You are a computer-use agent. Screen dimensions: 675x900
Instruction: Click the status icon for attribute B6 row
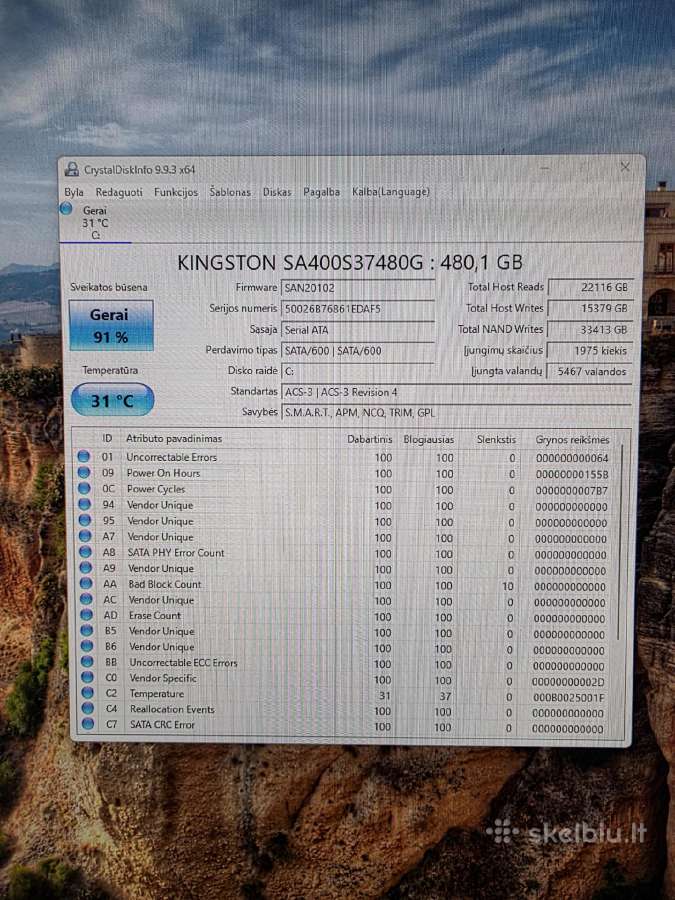click(87, 646)
